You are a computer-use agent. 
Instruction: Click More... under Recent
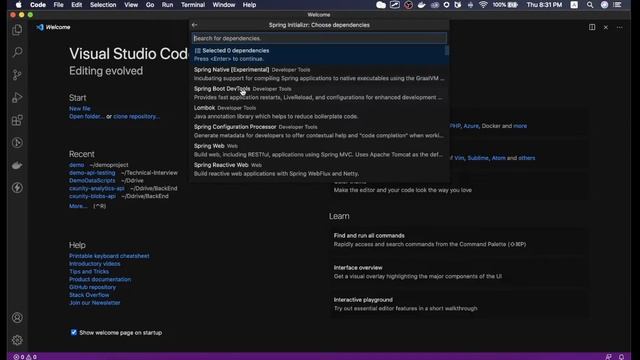coord(78,206)
